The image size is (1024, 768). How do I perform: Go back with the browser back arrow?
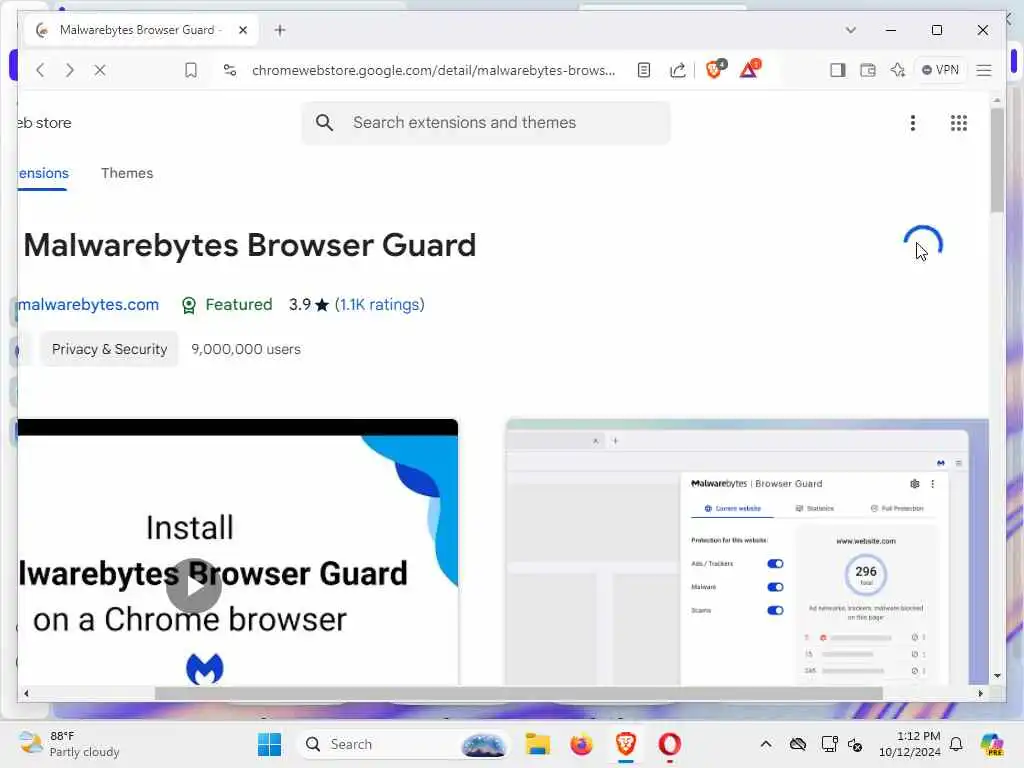coord(40,70)
